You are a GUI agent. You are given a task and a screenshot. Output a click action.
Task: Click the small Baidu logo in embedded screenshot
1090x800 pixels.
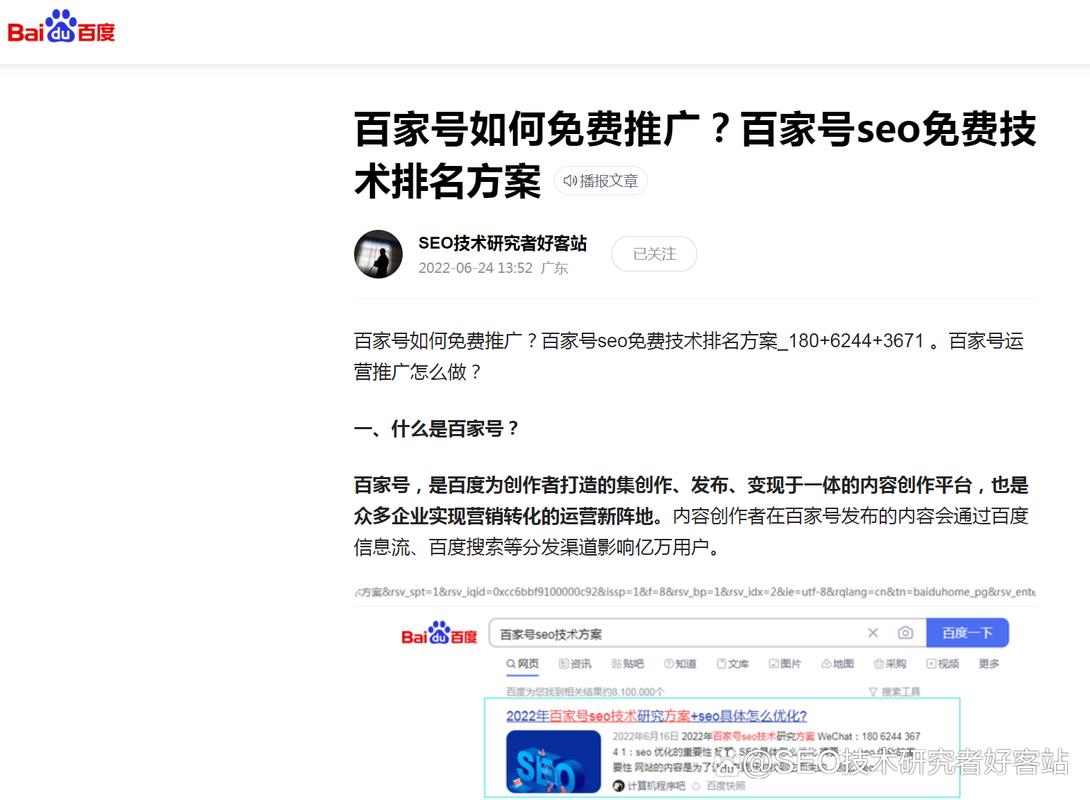pyautogui.click(x=439, y=633)
